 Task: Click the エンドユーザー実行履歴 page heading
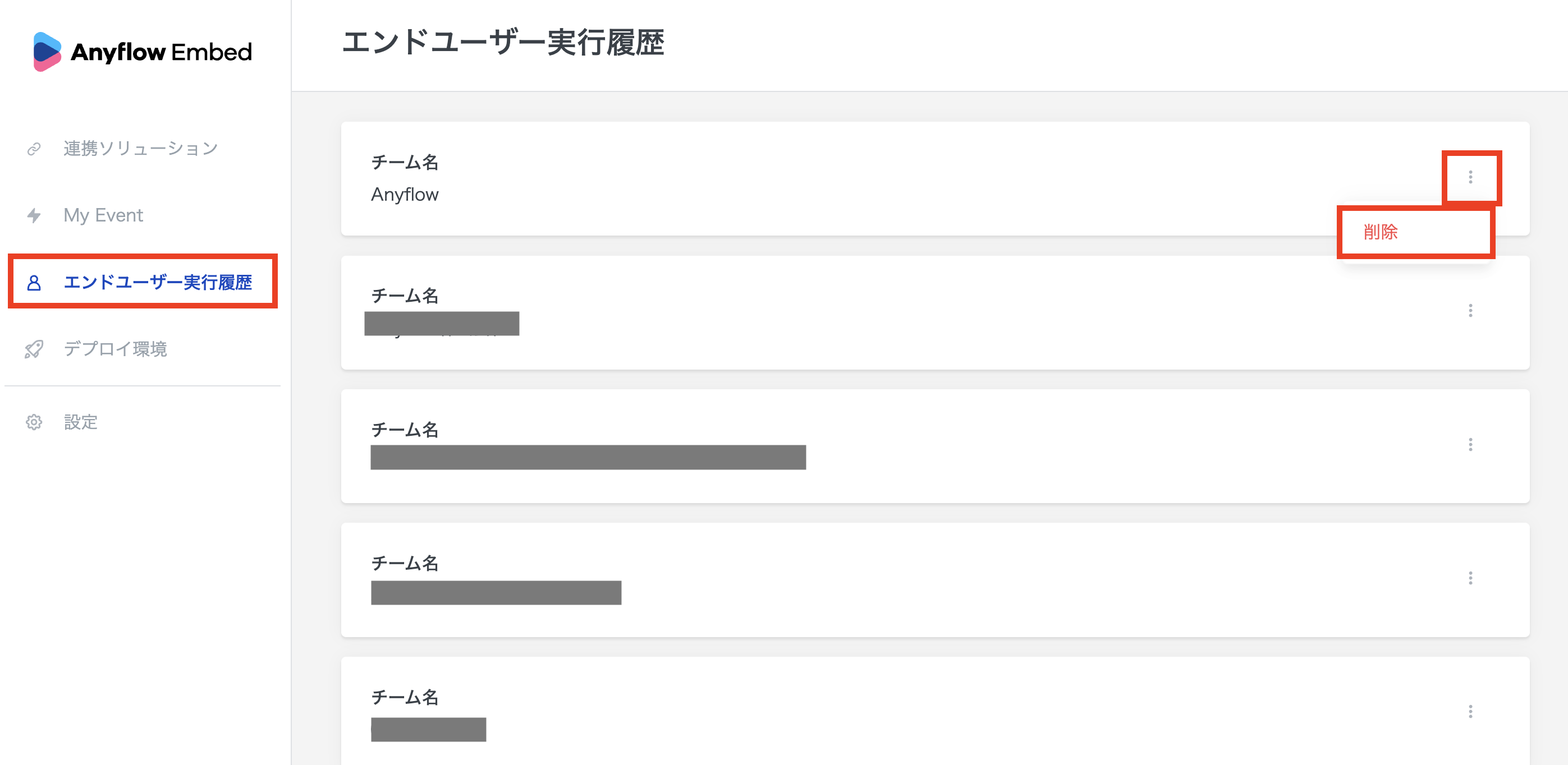click(x=503, y=43)
